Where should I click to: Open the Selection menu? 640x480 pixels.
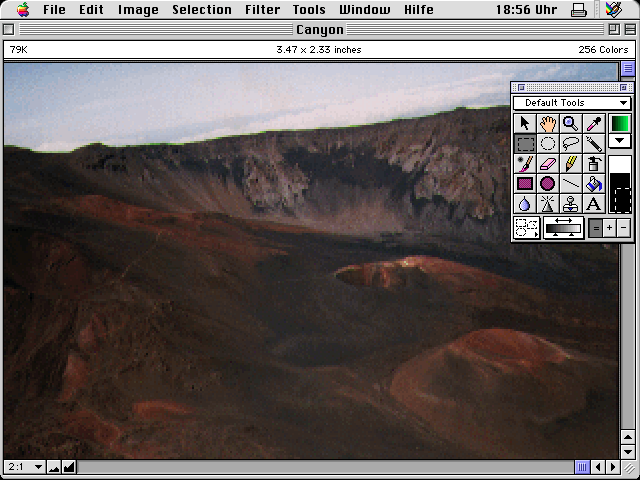[202, 9]
